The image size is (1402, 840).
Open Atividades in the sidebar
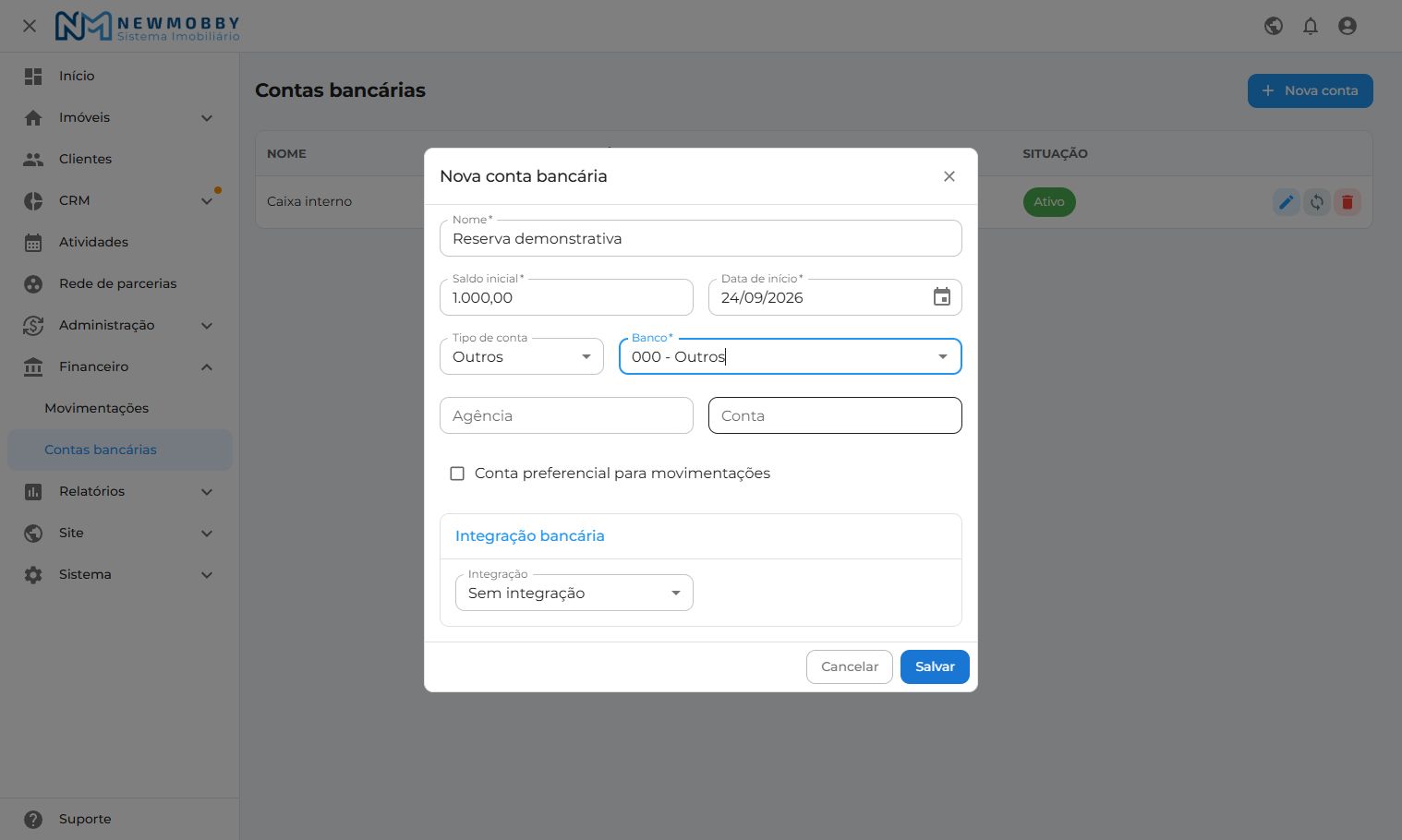tap(120, 242)
